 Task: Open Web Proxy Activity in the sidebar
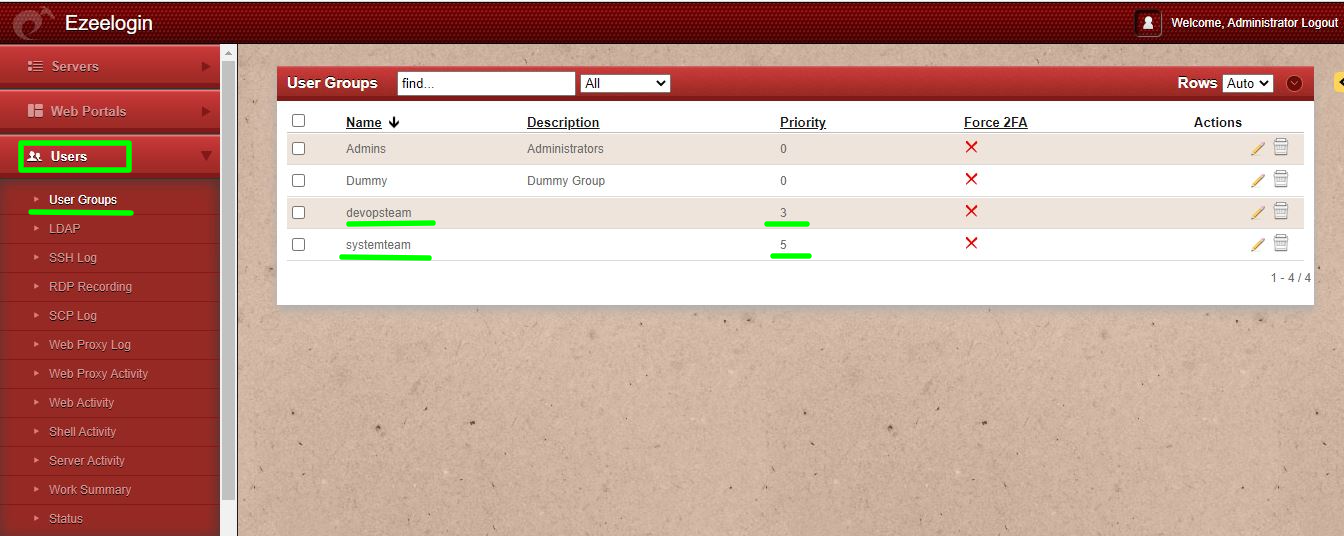point(98,373)
